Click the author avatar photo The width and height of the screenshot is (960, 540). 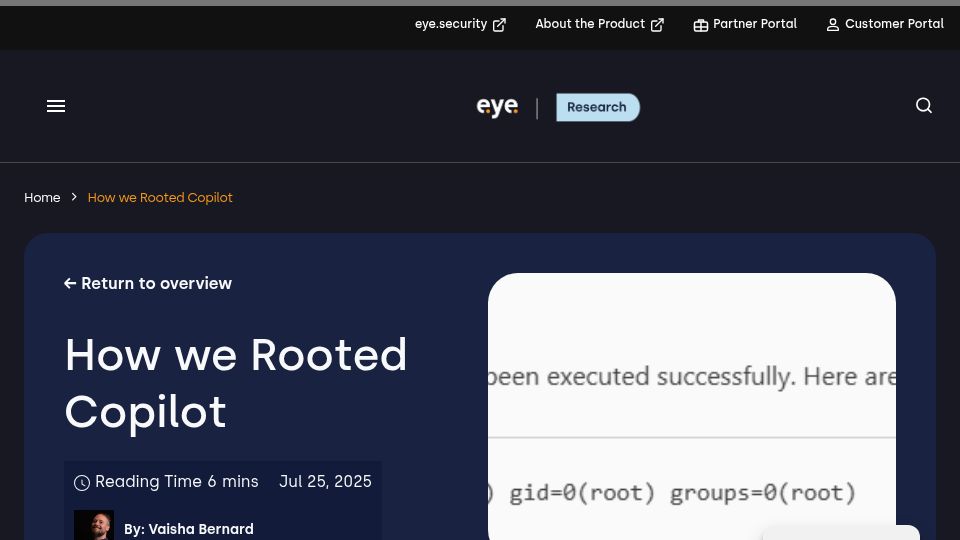[x=94, y=525]
